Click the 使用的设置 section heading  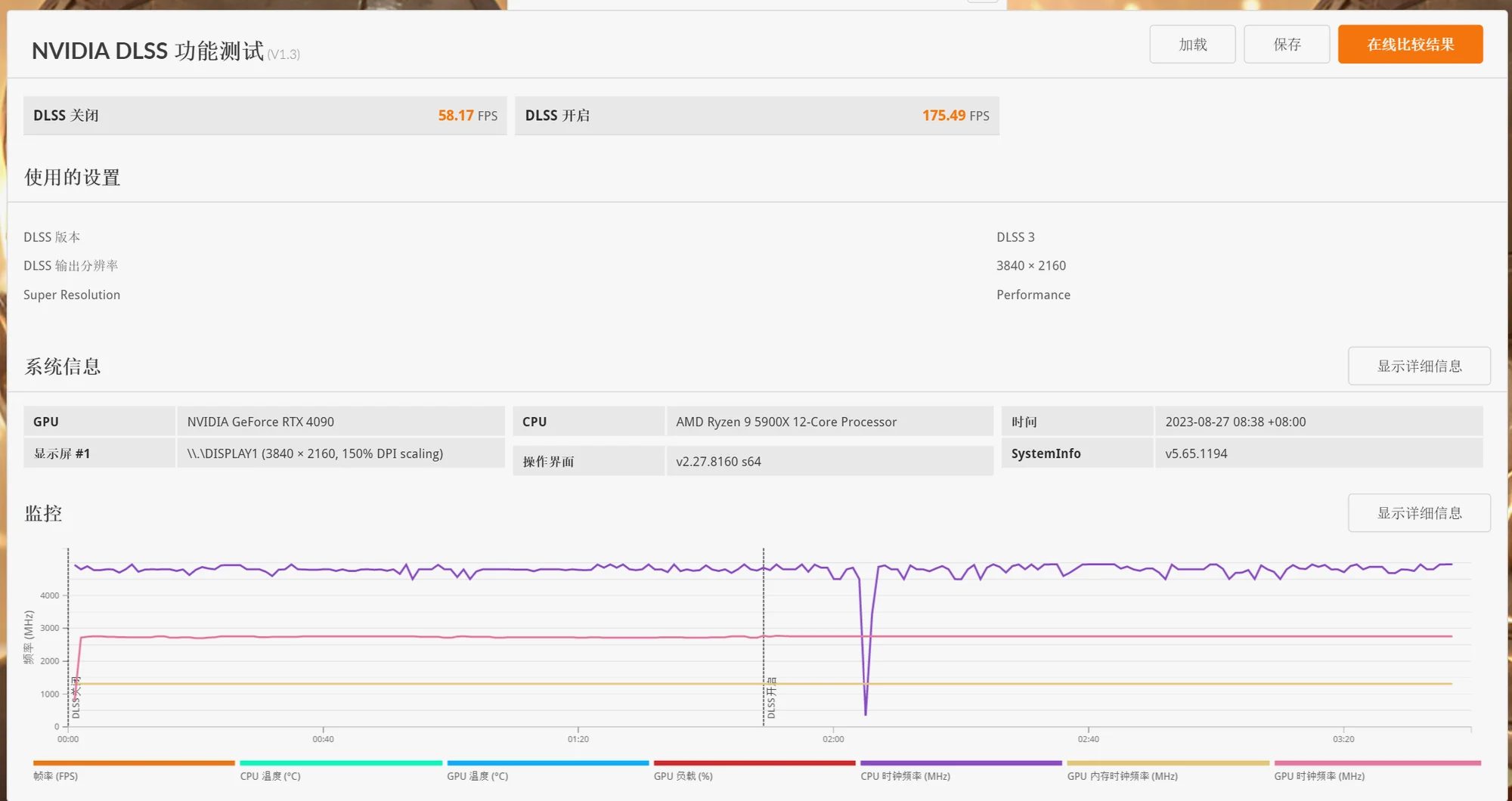[x=73, y=178]
